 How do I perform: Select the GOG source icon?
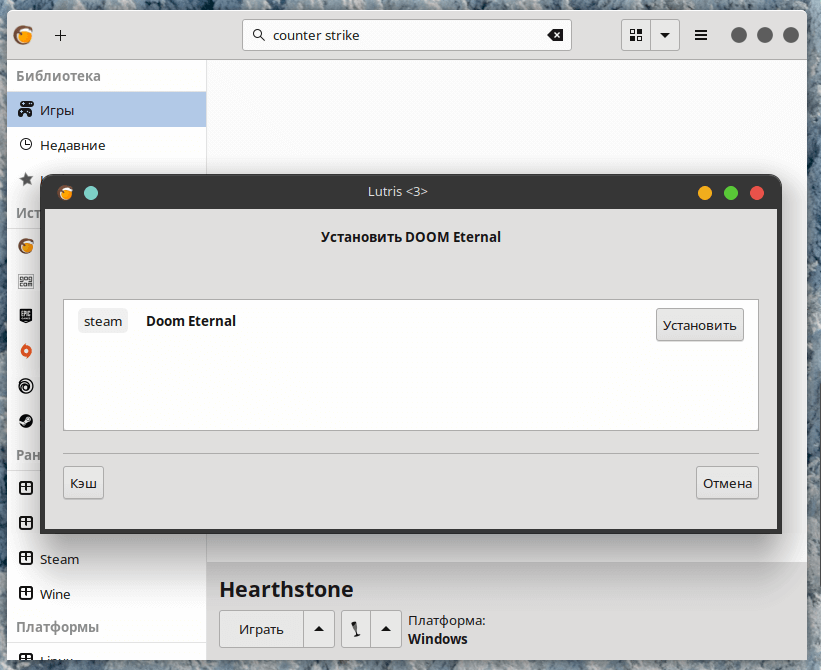tap(26, 281)
